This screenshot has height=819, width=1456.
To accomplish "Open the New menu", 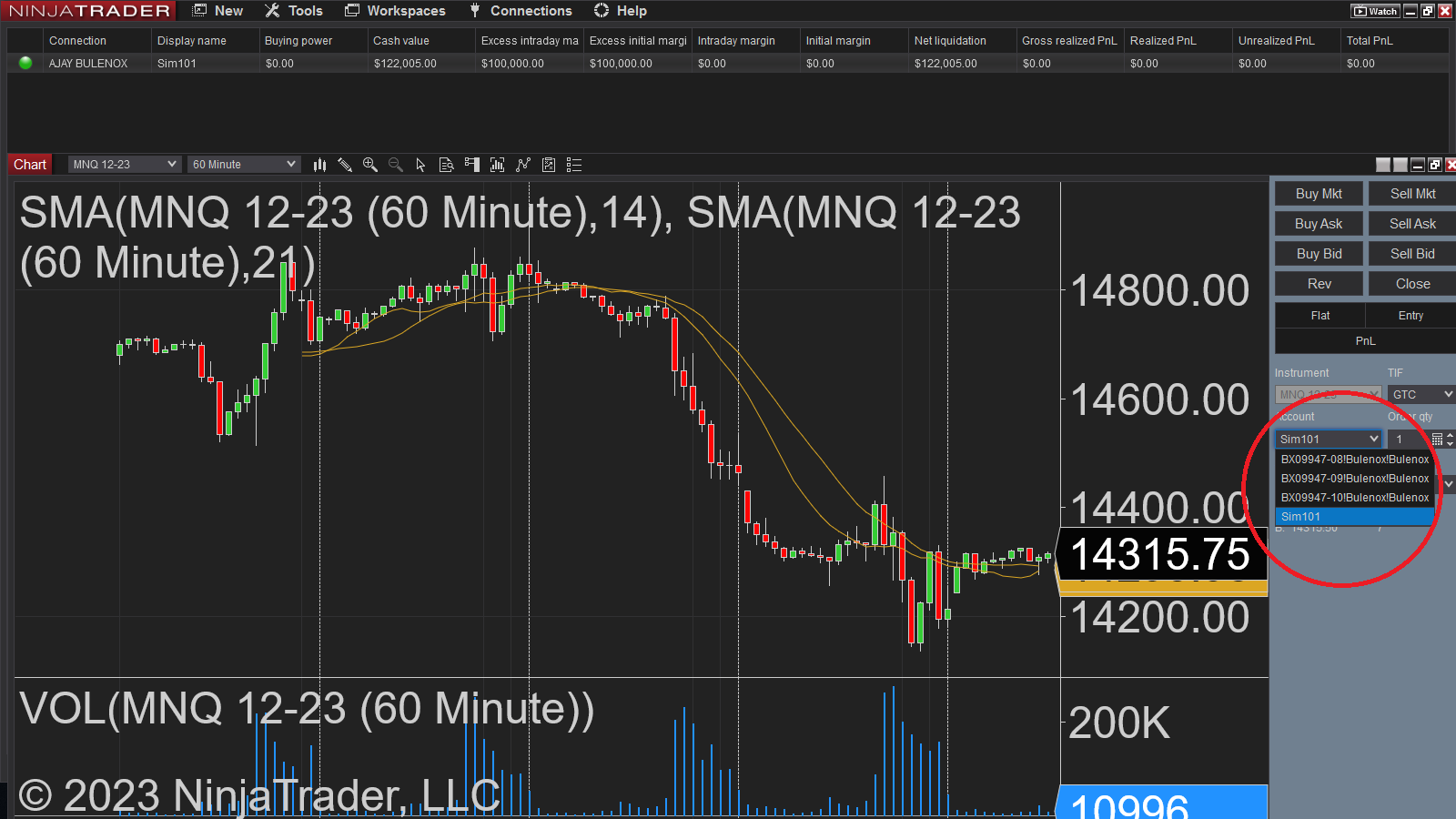I will coord(218,11).
